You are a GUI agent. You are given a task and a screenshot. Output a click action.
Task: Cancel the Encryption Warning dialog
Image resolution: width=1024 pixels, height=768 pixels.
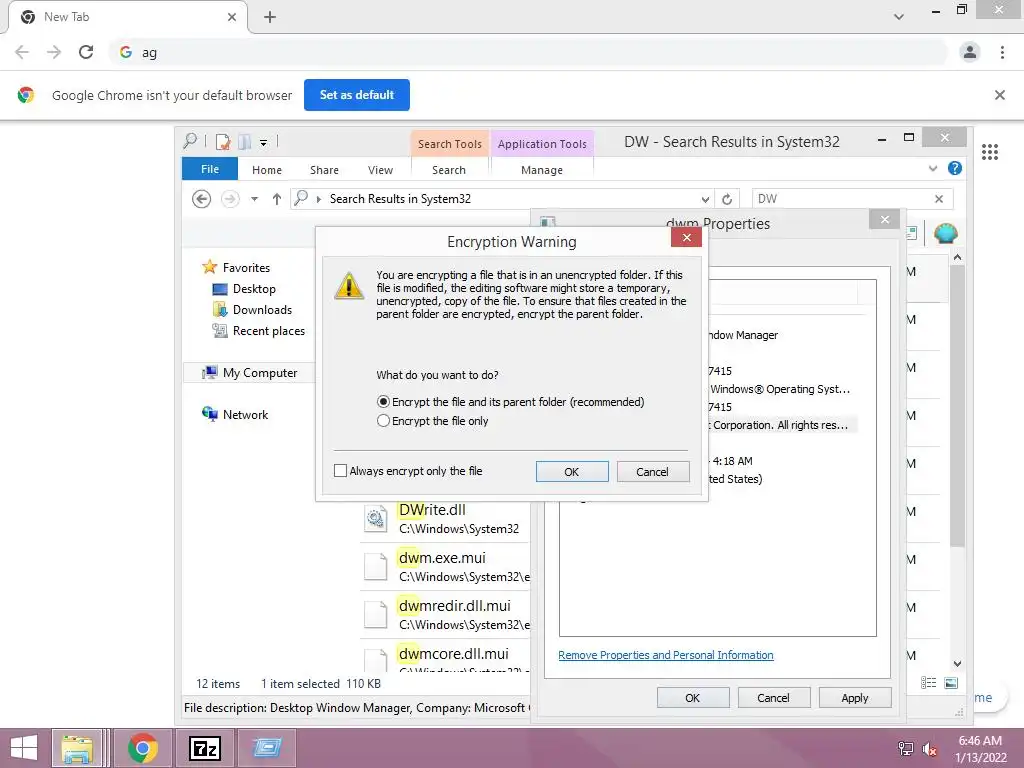click(652, 472)
